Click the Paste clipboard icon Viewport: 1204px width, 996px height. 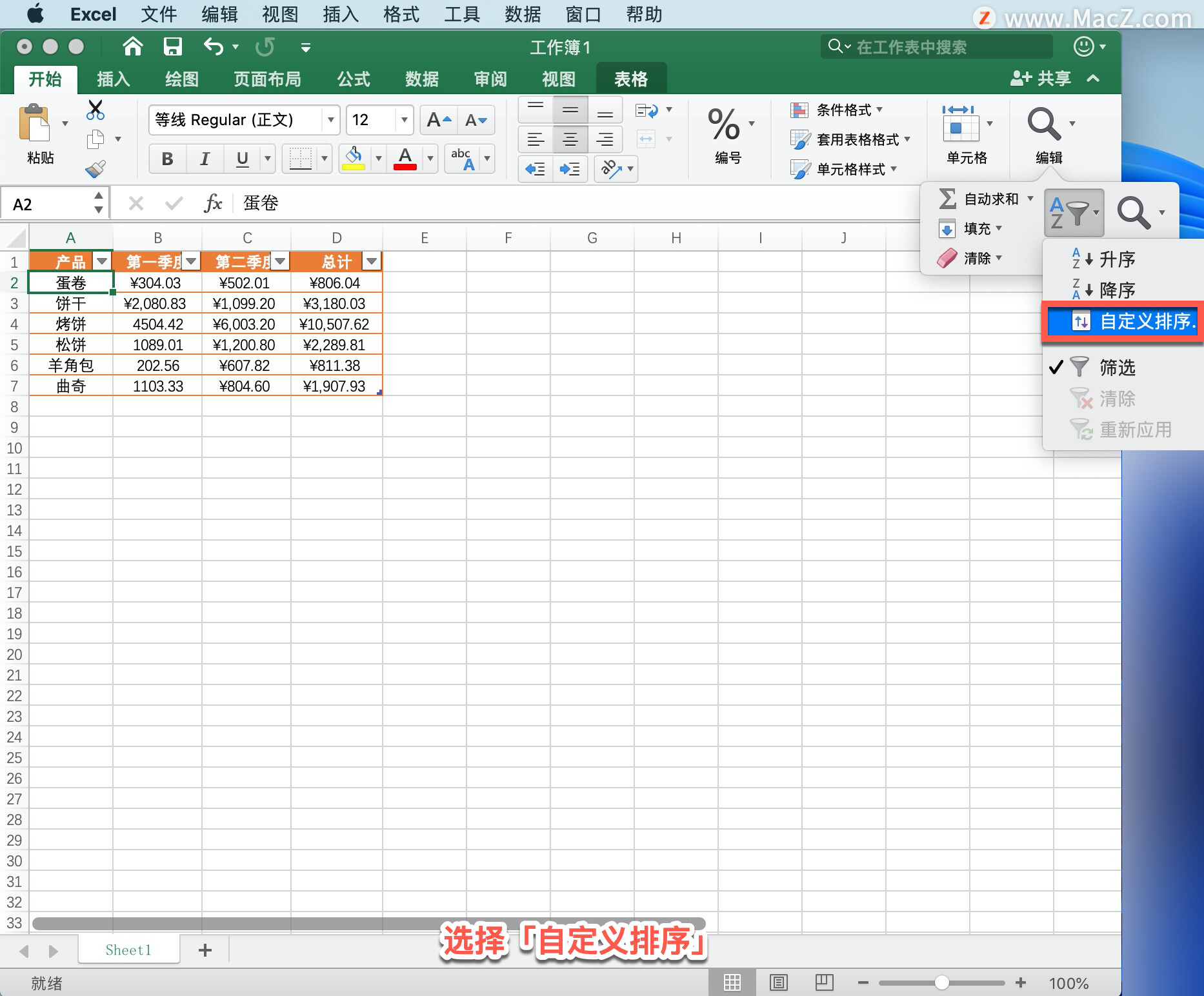pos(34,123)
